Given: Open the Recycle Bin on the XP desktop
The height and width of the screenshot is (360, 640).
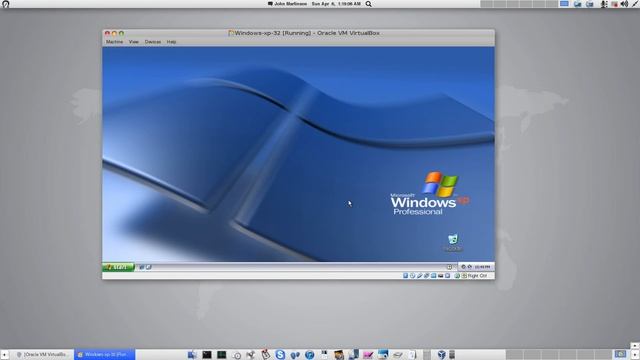Looking at the screenshot, I should point(453,242).
